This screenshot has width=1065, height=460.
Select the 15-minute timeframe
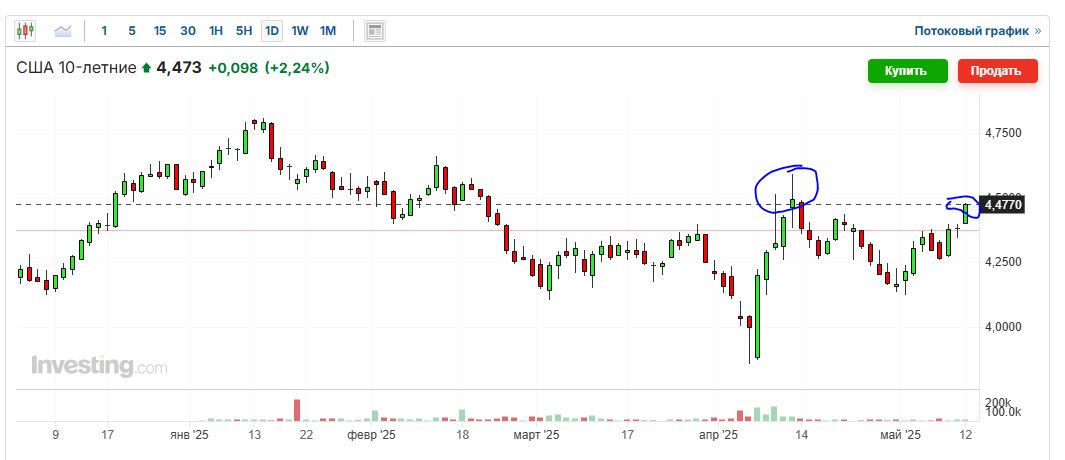coord(160,31)
